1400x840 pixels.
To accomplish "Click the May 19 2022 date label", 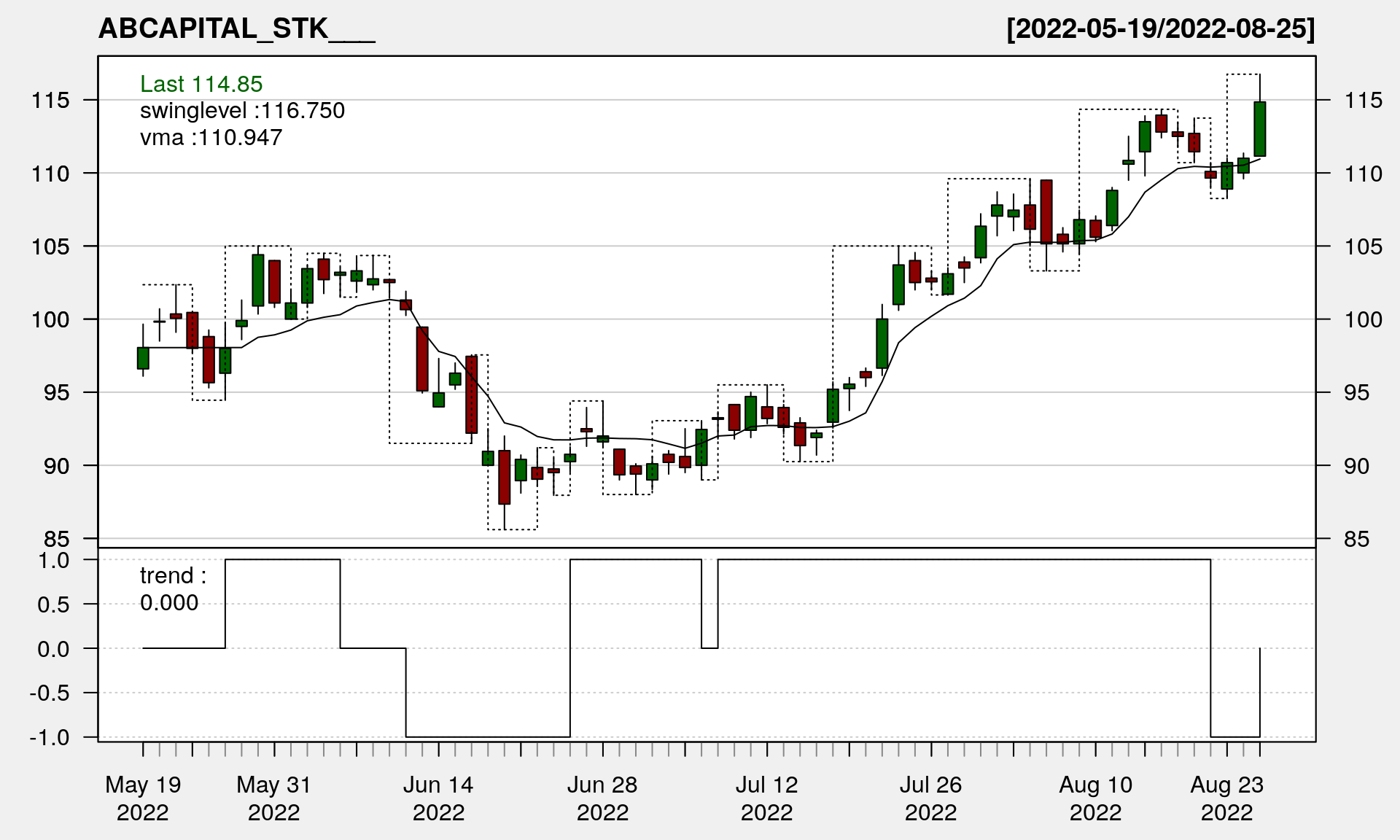I will pyautogui.click(x=143, y=798).
